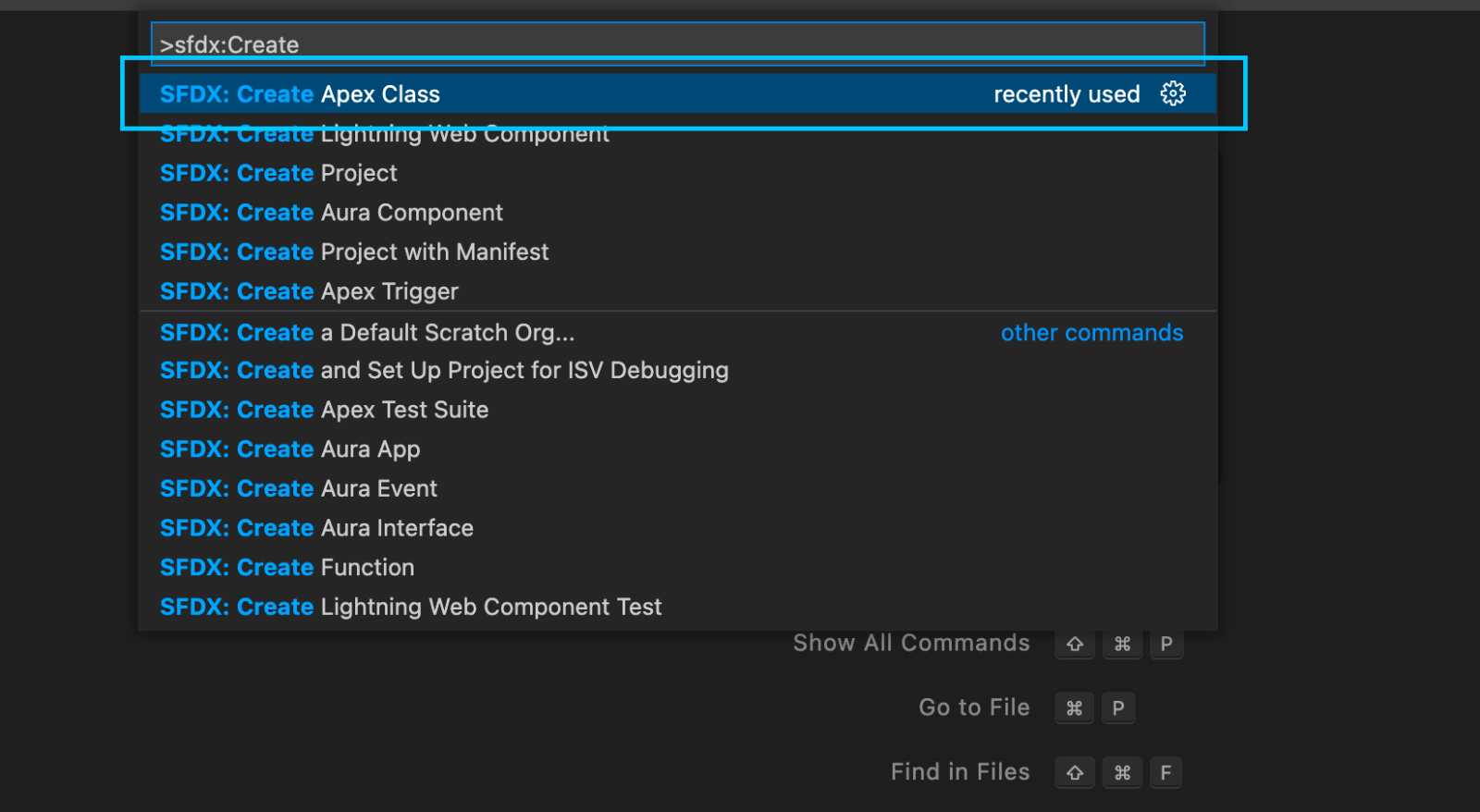Select Create and Set Up Project for ISV Debugging

444,371
